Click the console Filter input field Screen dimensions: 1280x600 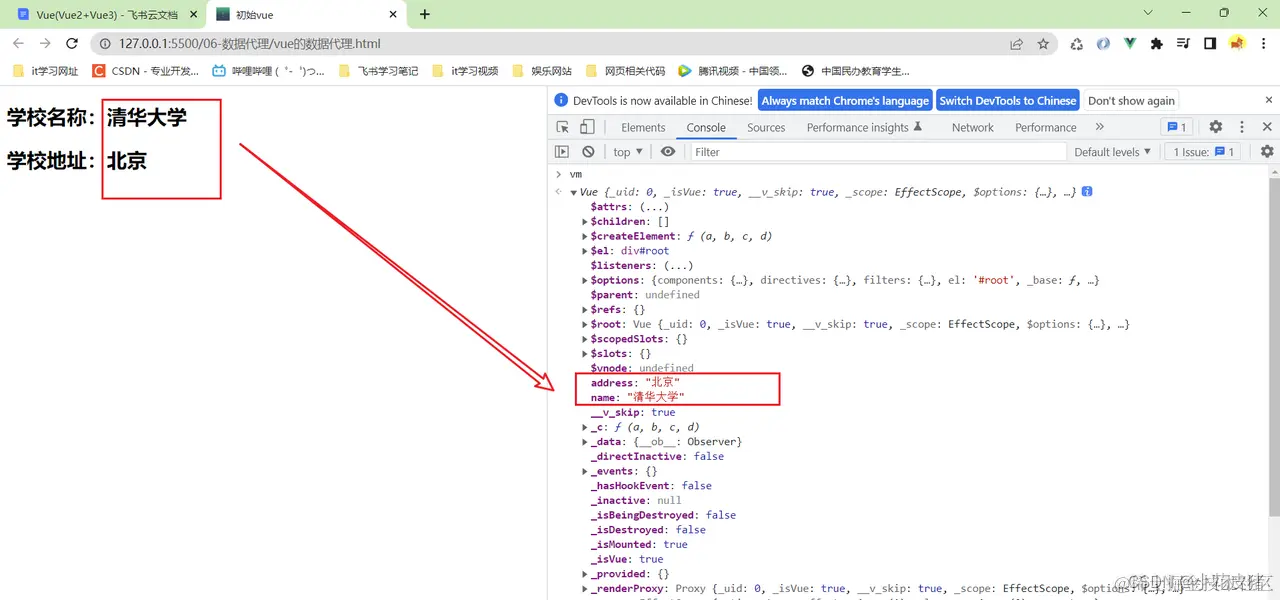point(878,152)
